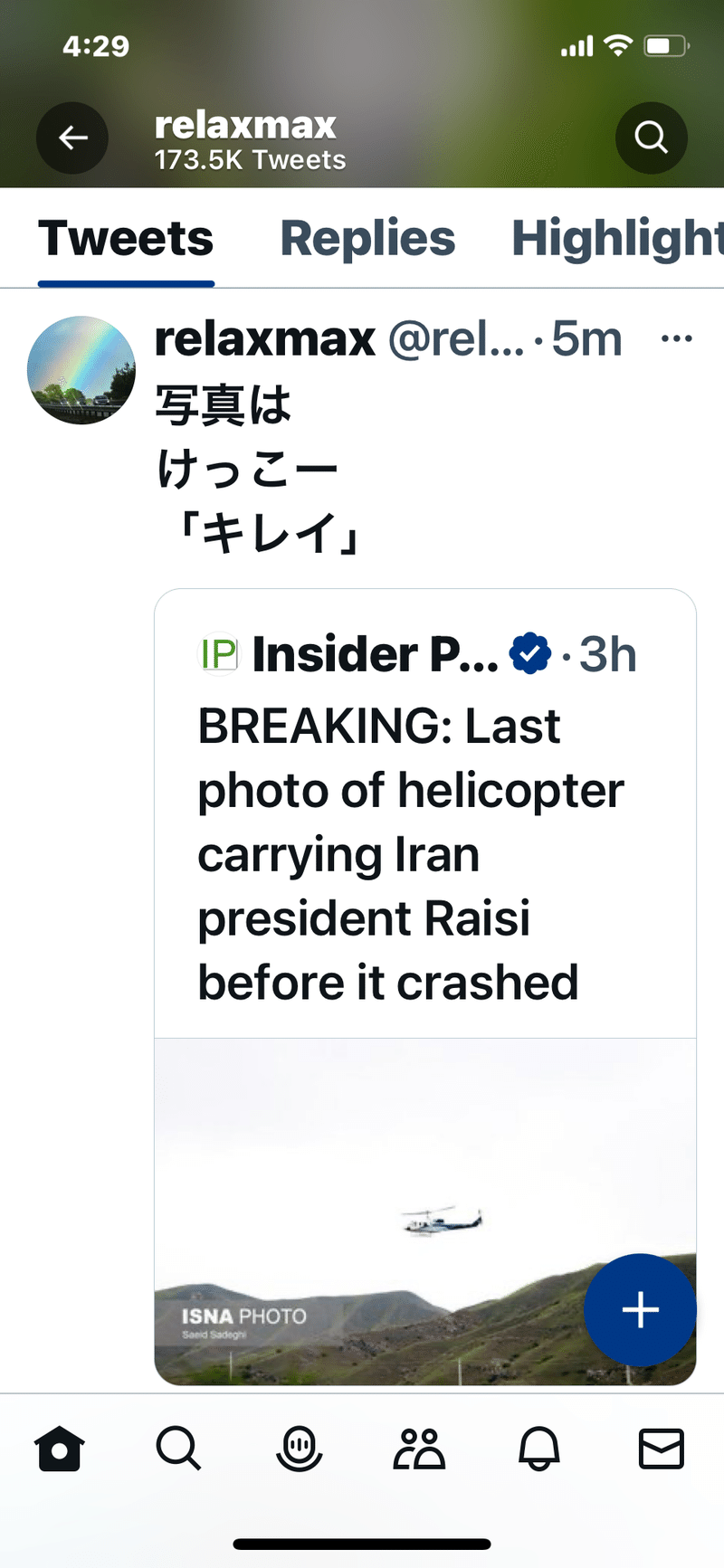Viewport: 724px width, 1568px height.
Task: Open the three-dot tweet options menu
Action: 676,339
